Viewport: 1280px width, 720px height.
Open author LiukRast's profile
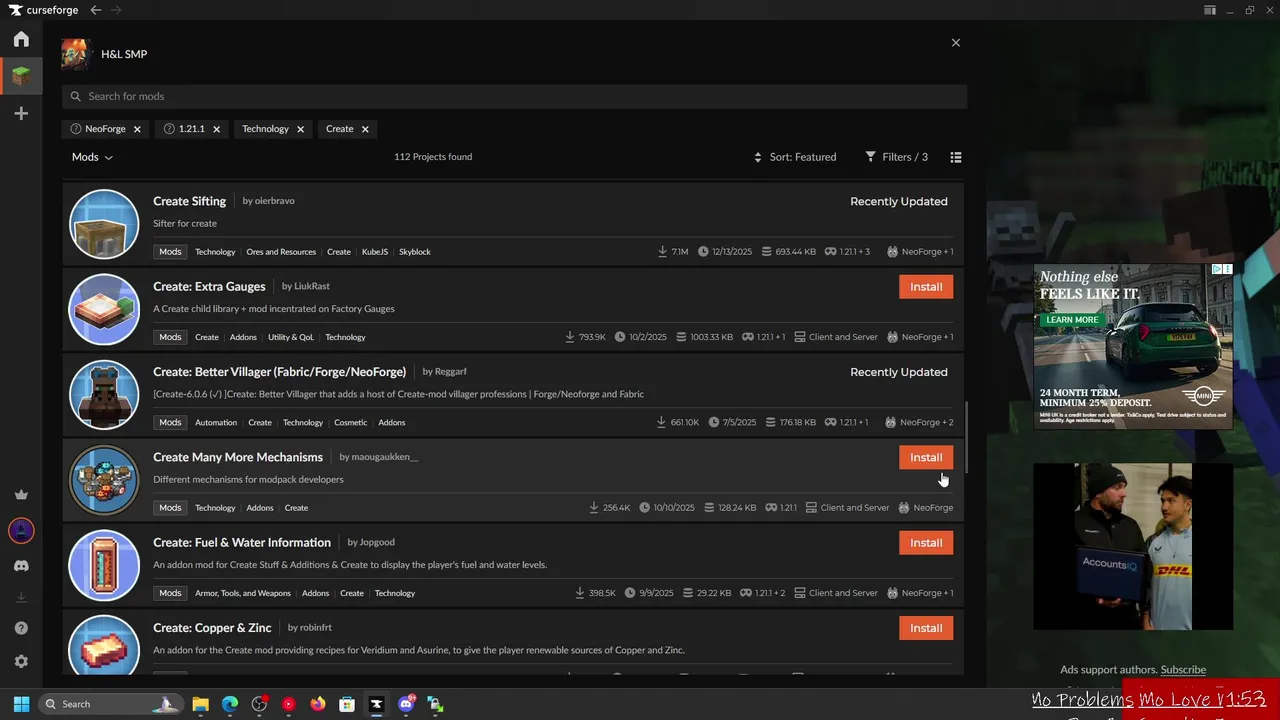click(312, 287)
